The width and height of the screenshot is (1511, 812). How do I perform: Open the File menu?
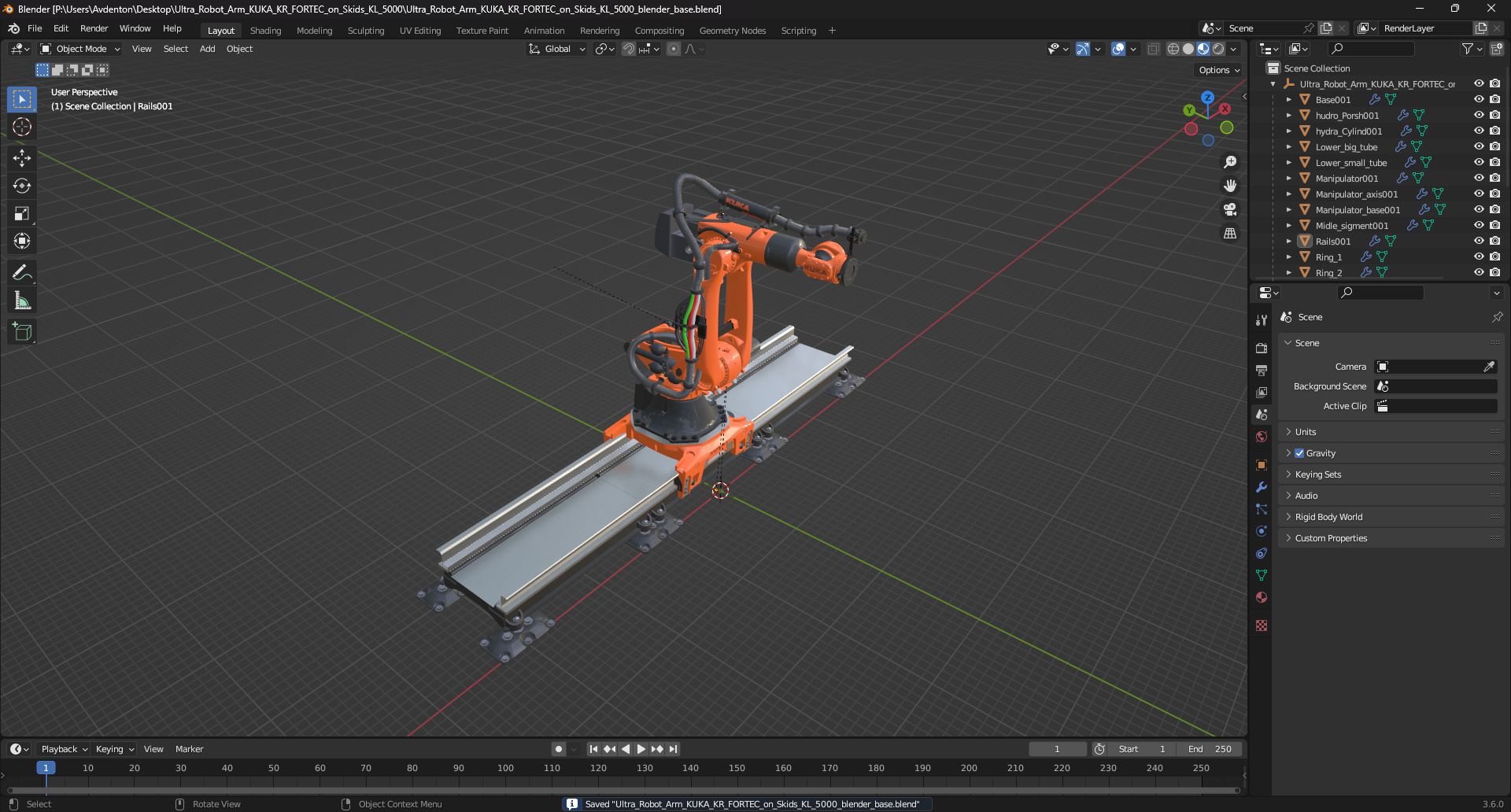(35, 28)
